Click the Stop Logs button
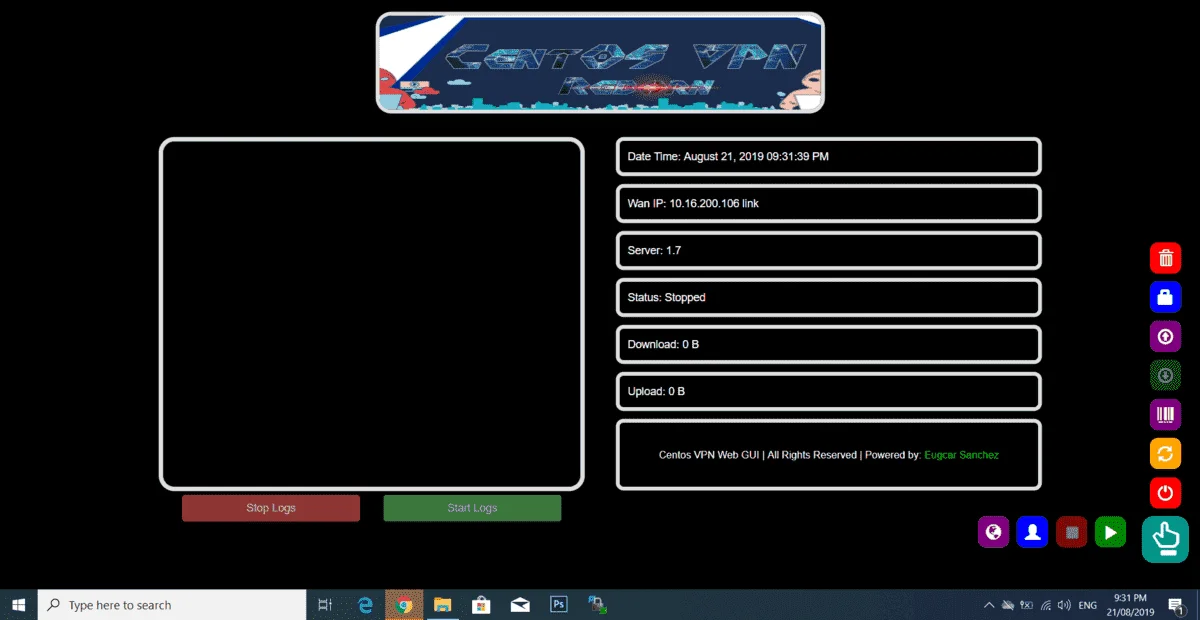Viewport: 1200px width, 620px height. 271,508
